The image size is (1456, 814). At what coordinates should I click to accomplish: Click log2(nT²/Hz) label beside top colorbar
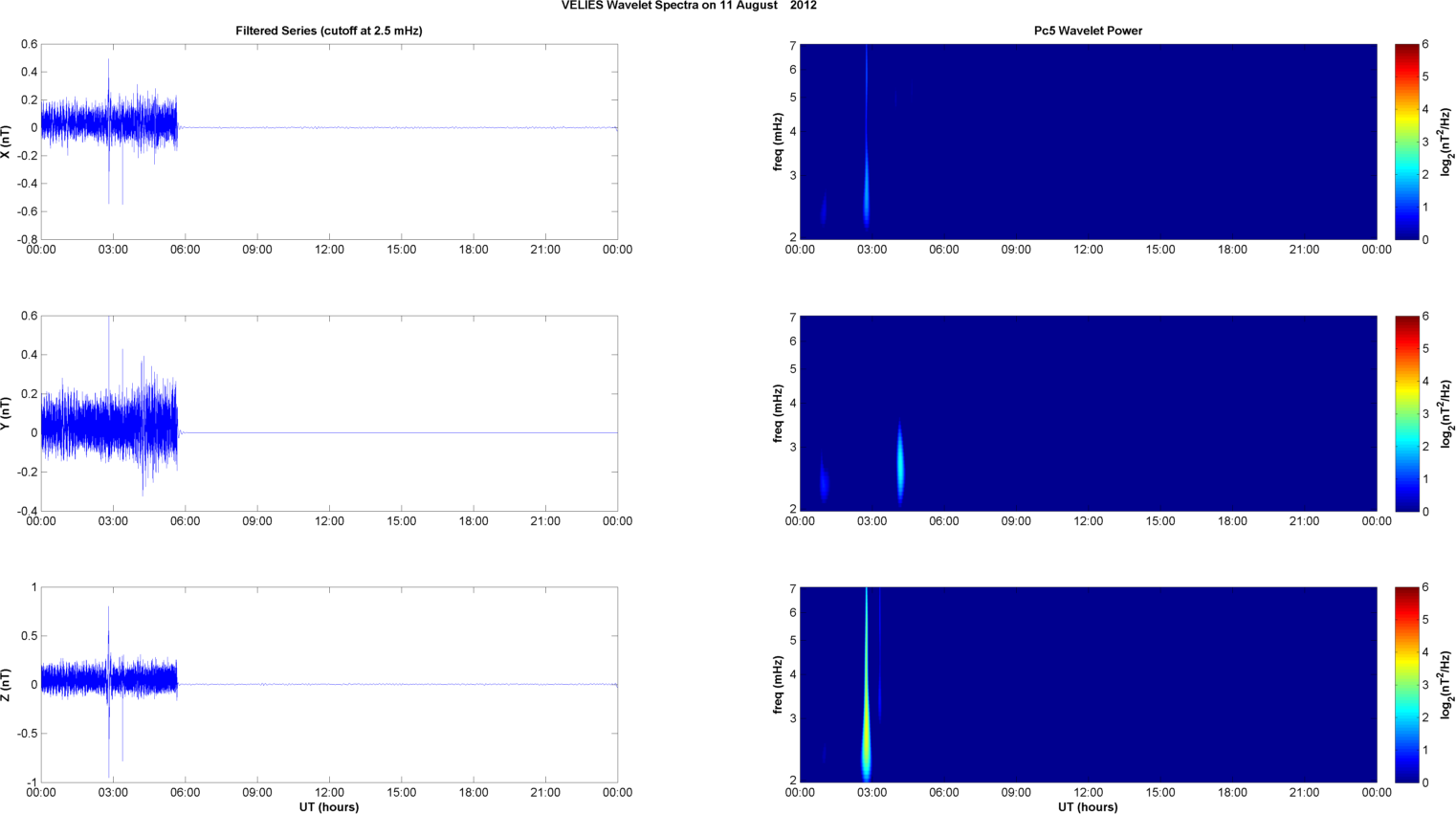(x=1445, y=142)
